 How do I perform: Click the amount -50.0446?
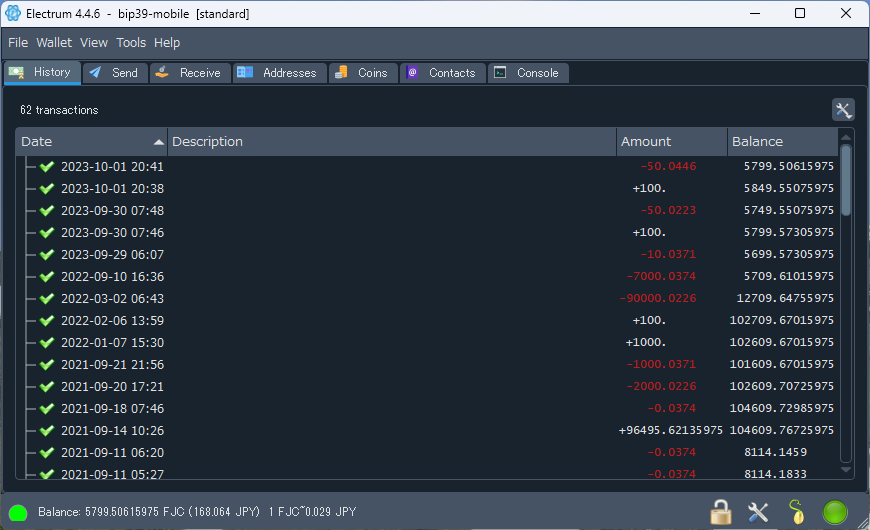pyautogui.click(x=668, y=166)
